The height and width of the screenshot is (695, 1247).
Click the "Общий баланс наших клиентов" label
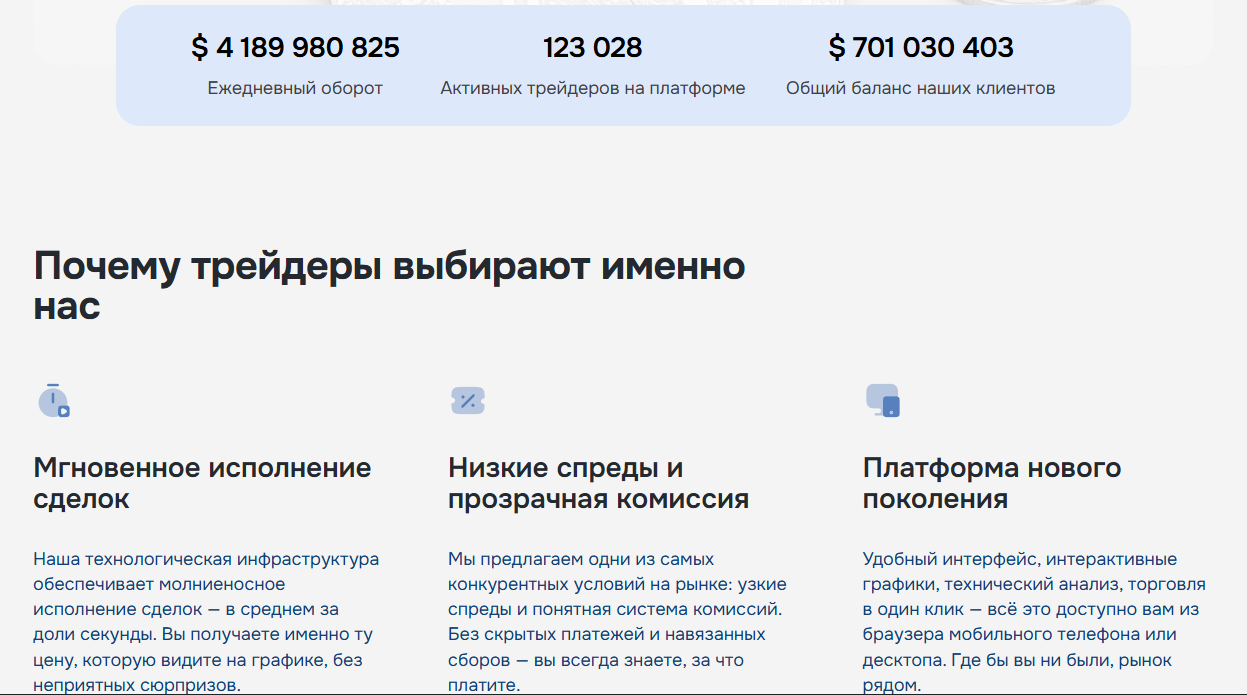[920, 88]
